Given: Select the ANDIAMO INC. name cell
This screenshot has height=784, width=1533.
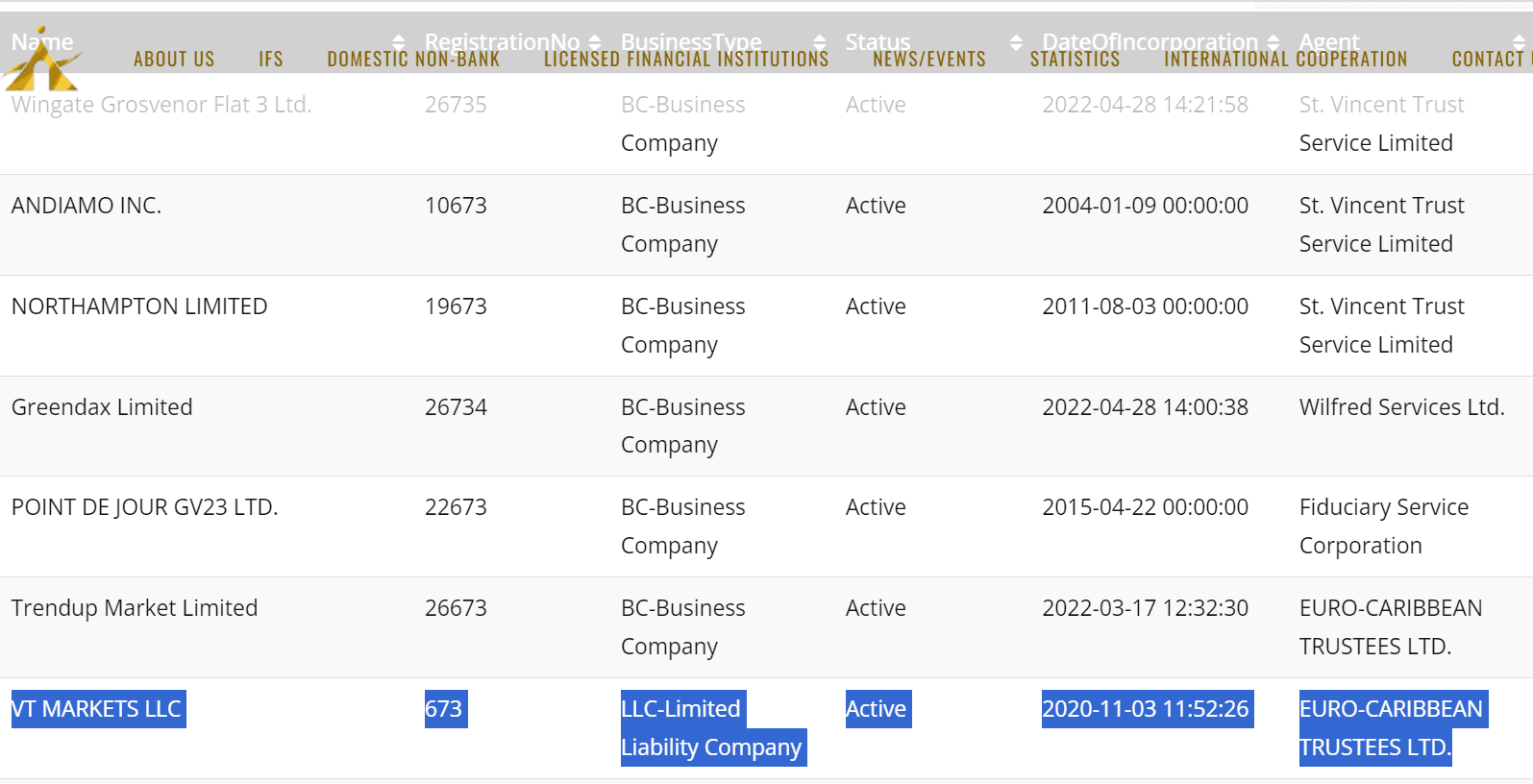Looking at the screenshot, I should pos(87,206).
